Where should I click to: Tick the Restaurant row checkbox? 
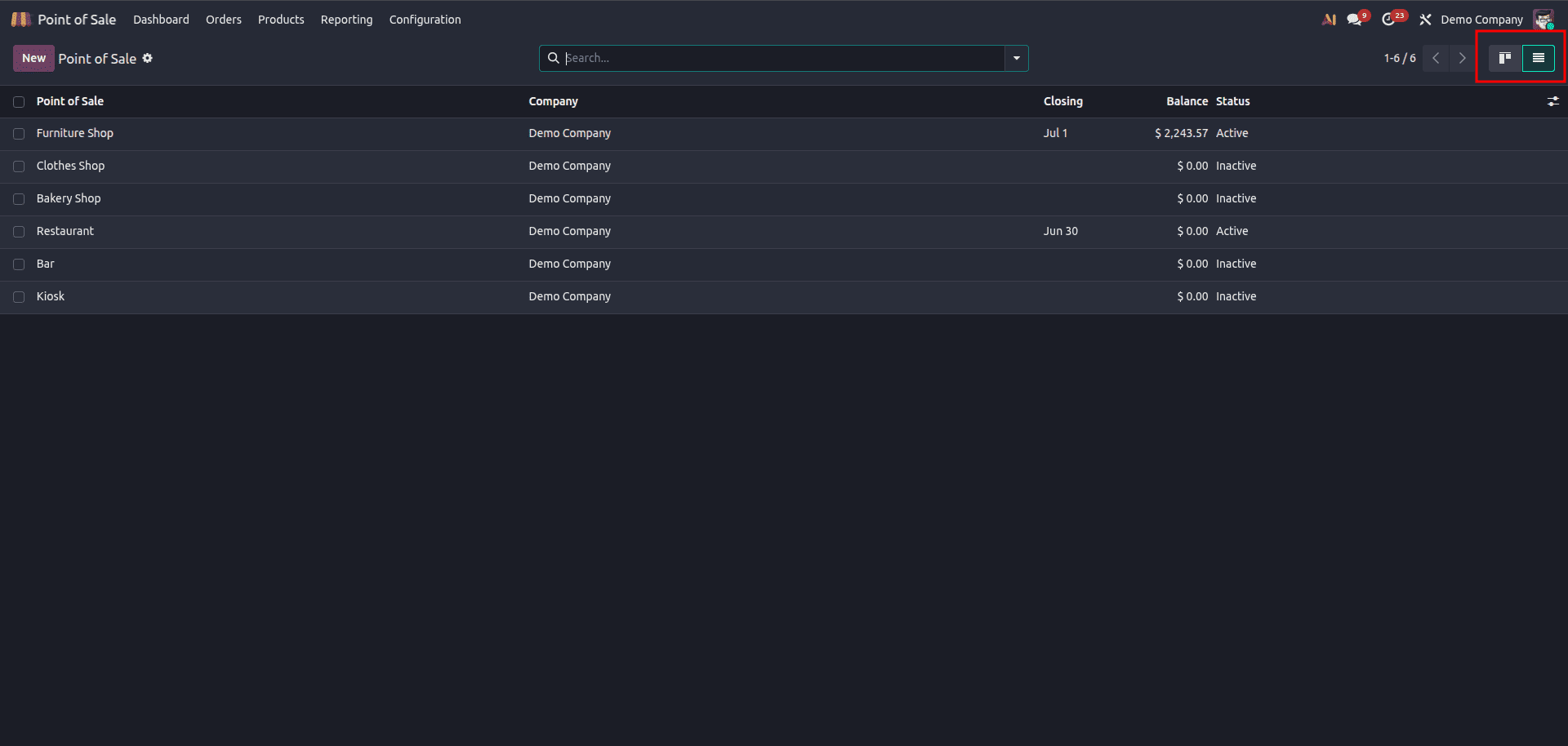point(19,232)
